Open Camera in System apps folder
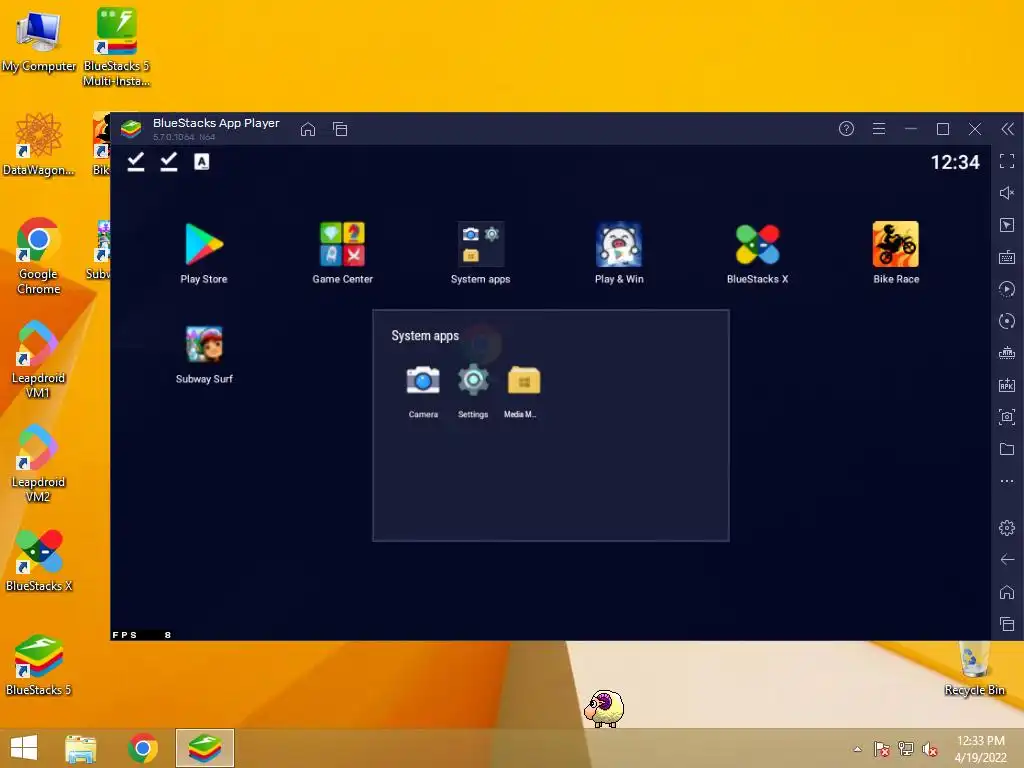The height and width of the screenshot is (768, 1024). pyautogui.click(x=423, y=381)
